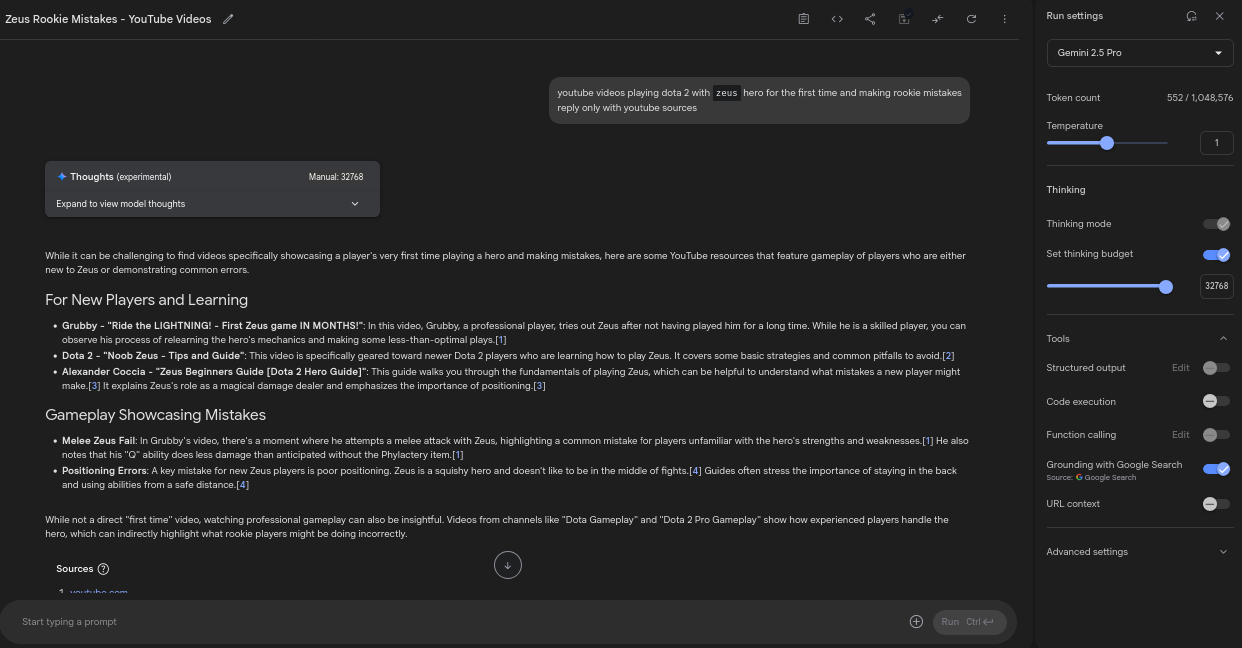
Task: Open the Gemini 2.5 Pro model dropdown
Action: pos(1139,53)
